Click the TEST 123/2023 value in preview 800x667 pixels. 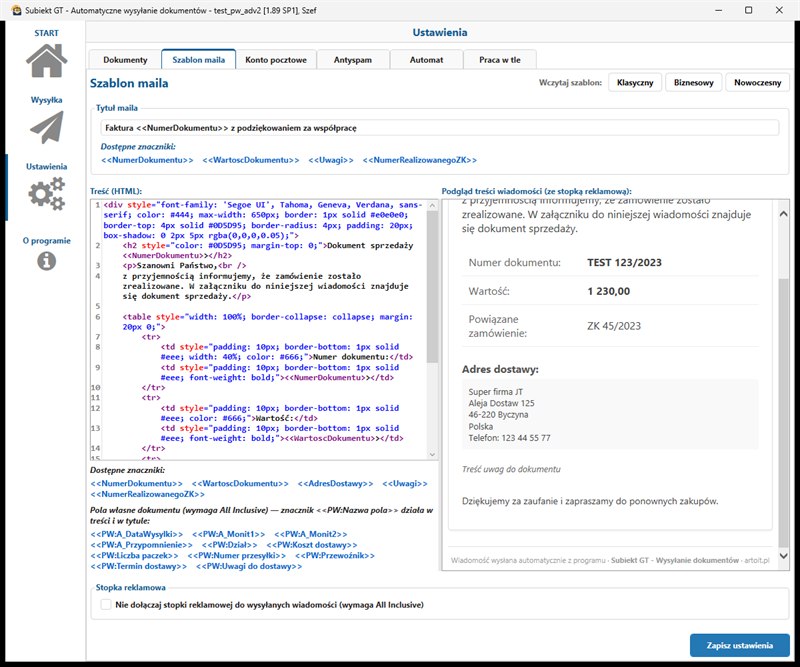(x=624, y=263)
